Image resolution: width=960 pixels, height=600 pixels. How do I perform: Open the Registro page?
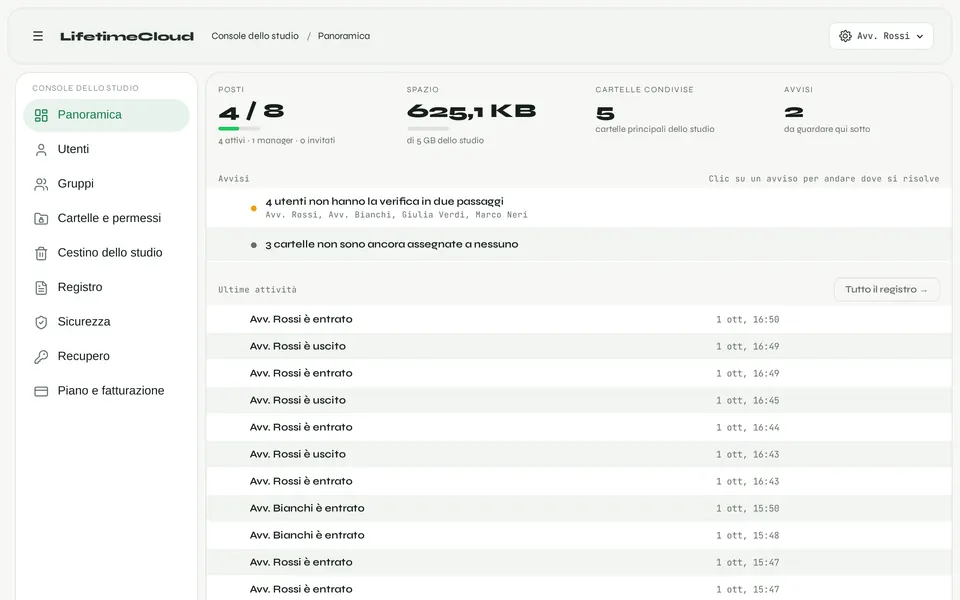coord(107,287)
